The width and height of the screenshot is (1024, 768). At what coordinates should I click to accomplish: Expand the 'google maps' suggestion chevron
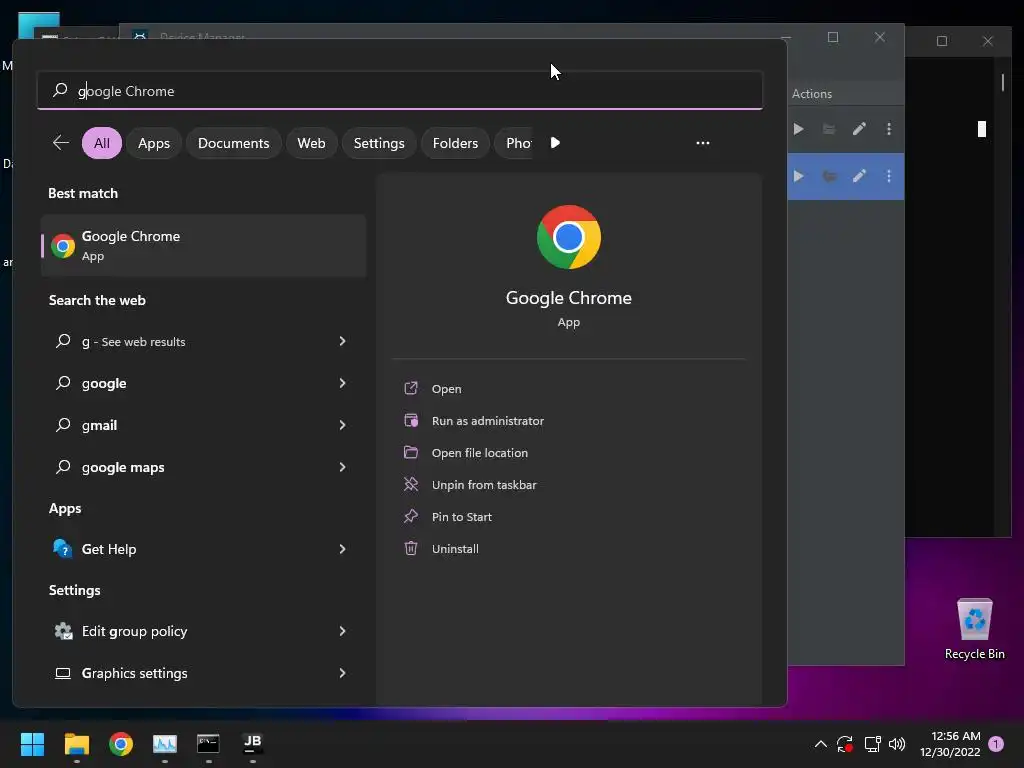click(x=342, y=467)
